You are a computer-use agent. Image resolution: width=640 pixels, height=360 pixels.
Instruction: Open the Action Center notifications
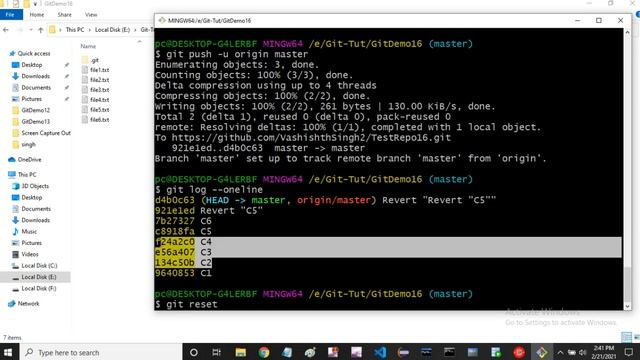(629, 352)
